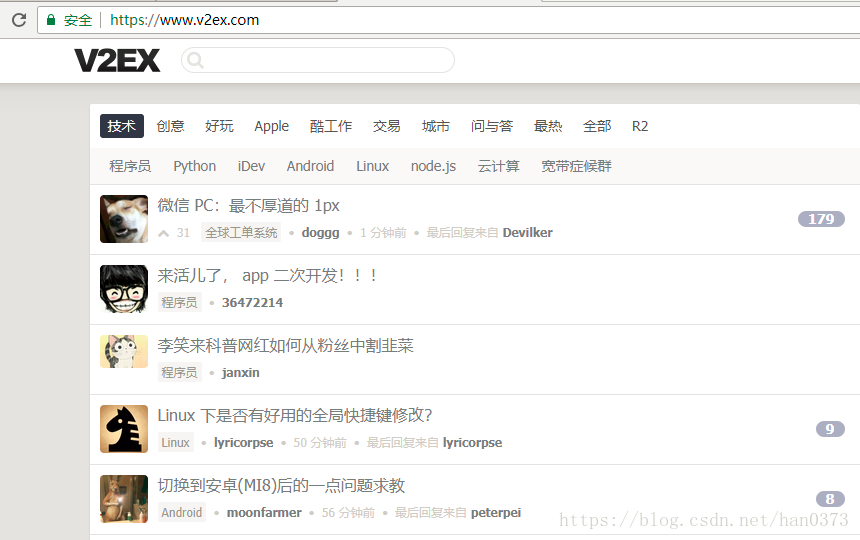The width and height of the screenshot is (860, 540).
Task: Open the R2 tab
Action: tap(640, 126)
